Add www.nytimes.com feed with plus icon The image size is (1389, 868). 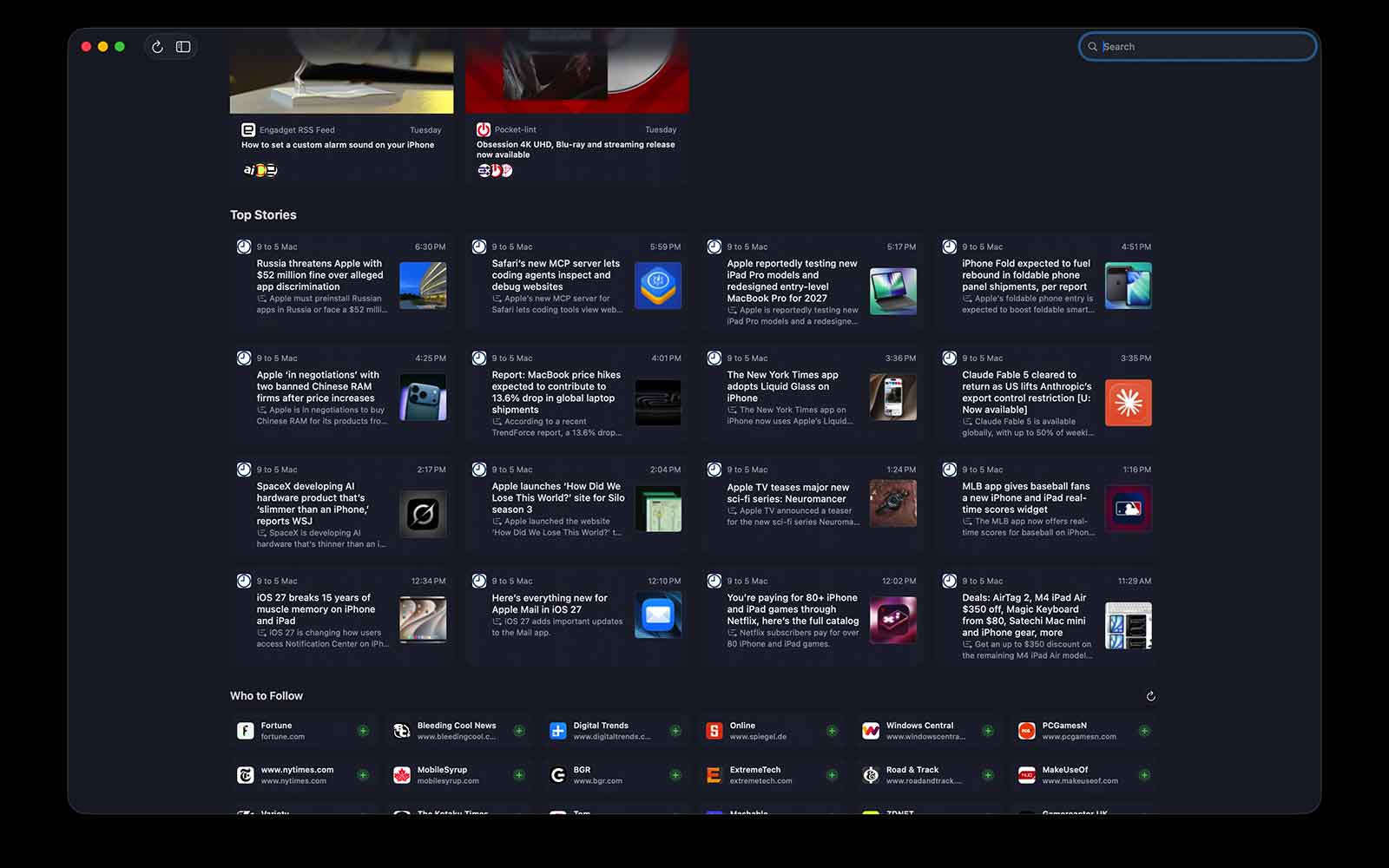[363, 775]
